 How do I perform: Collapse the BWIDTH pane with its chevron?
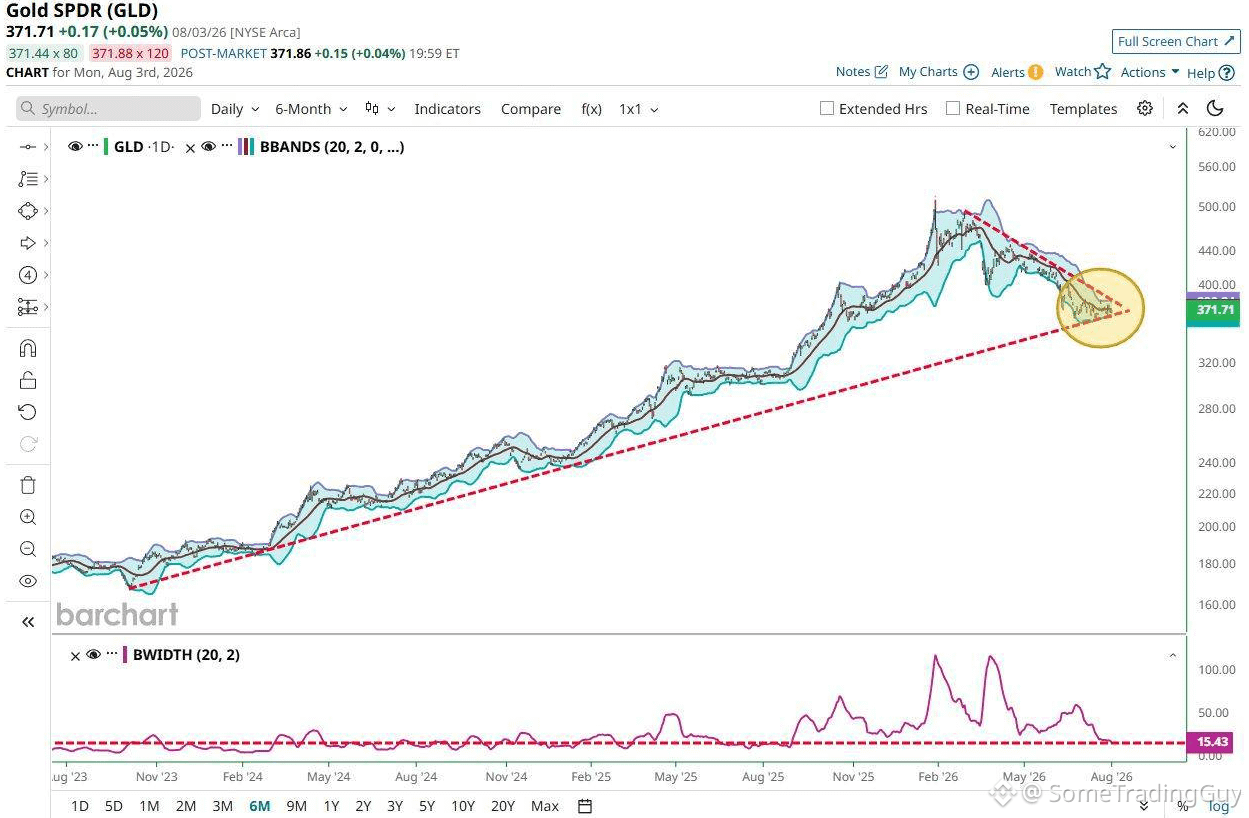point(1173,655)
